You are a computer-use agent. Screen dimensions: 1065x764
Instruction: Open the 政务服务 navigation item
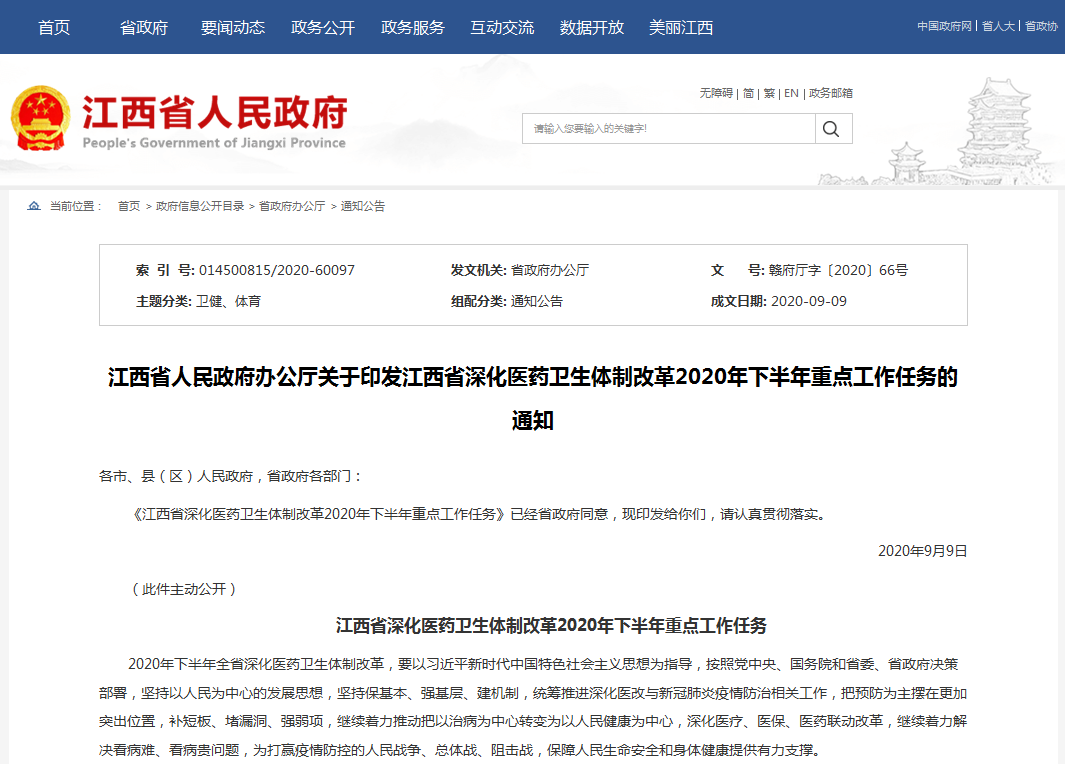(412, 28)
